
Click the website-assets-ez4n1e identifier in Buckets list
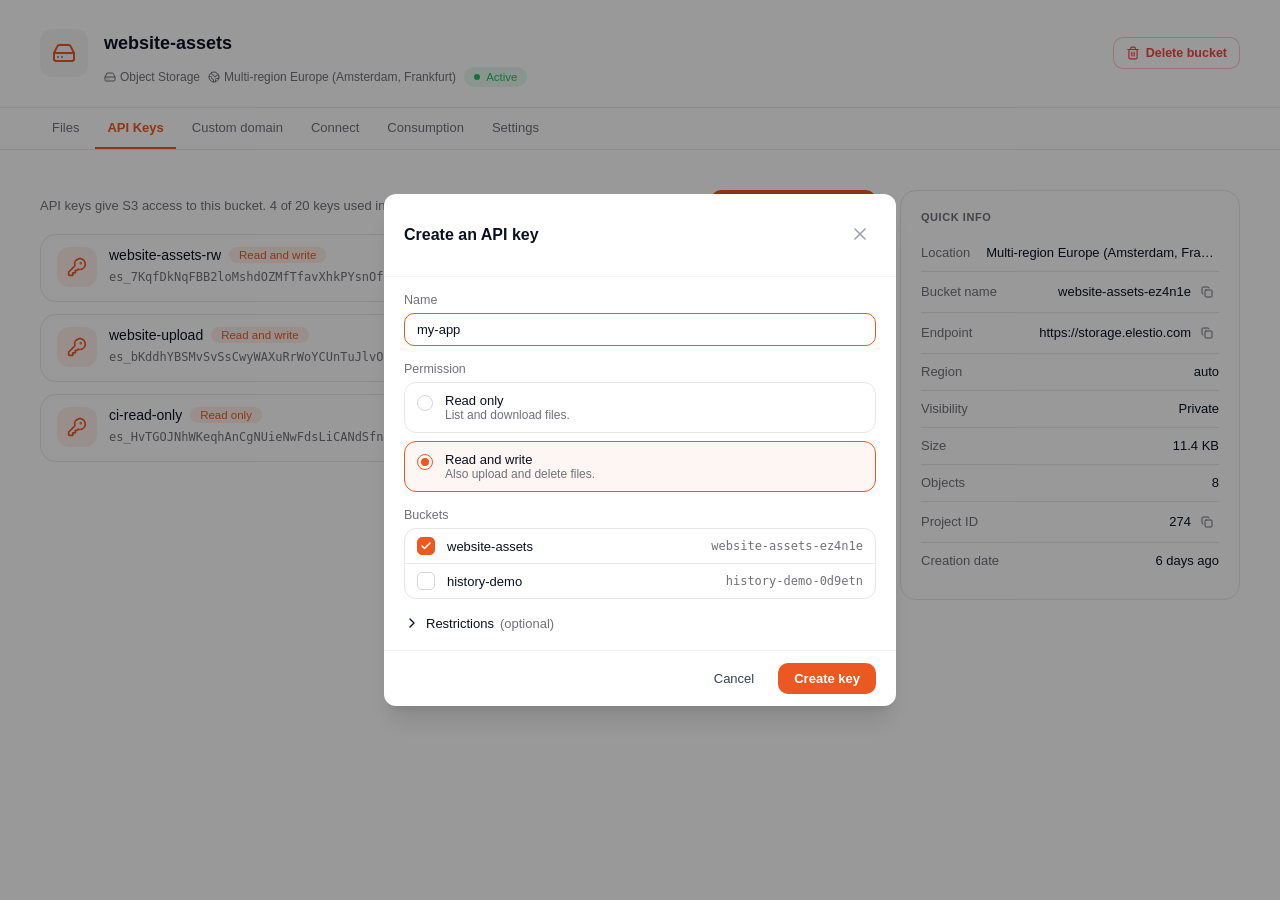click(787, 546)
